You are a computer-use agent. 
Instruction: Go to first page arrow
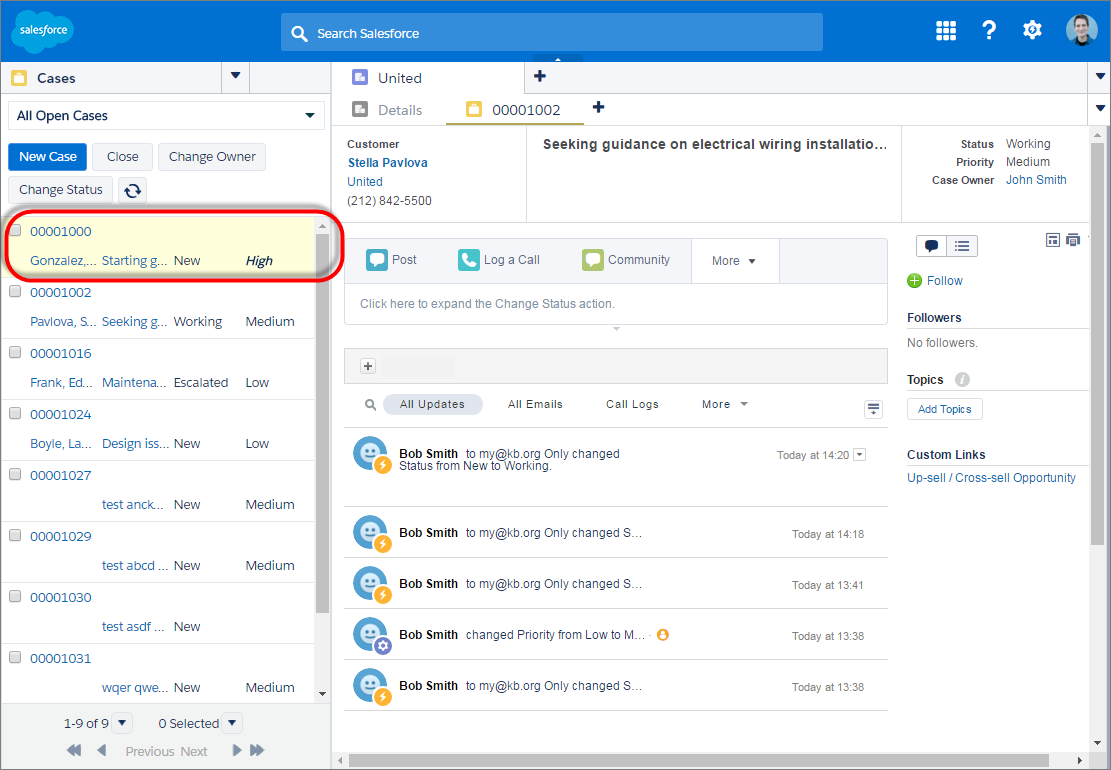[74, 750]
